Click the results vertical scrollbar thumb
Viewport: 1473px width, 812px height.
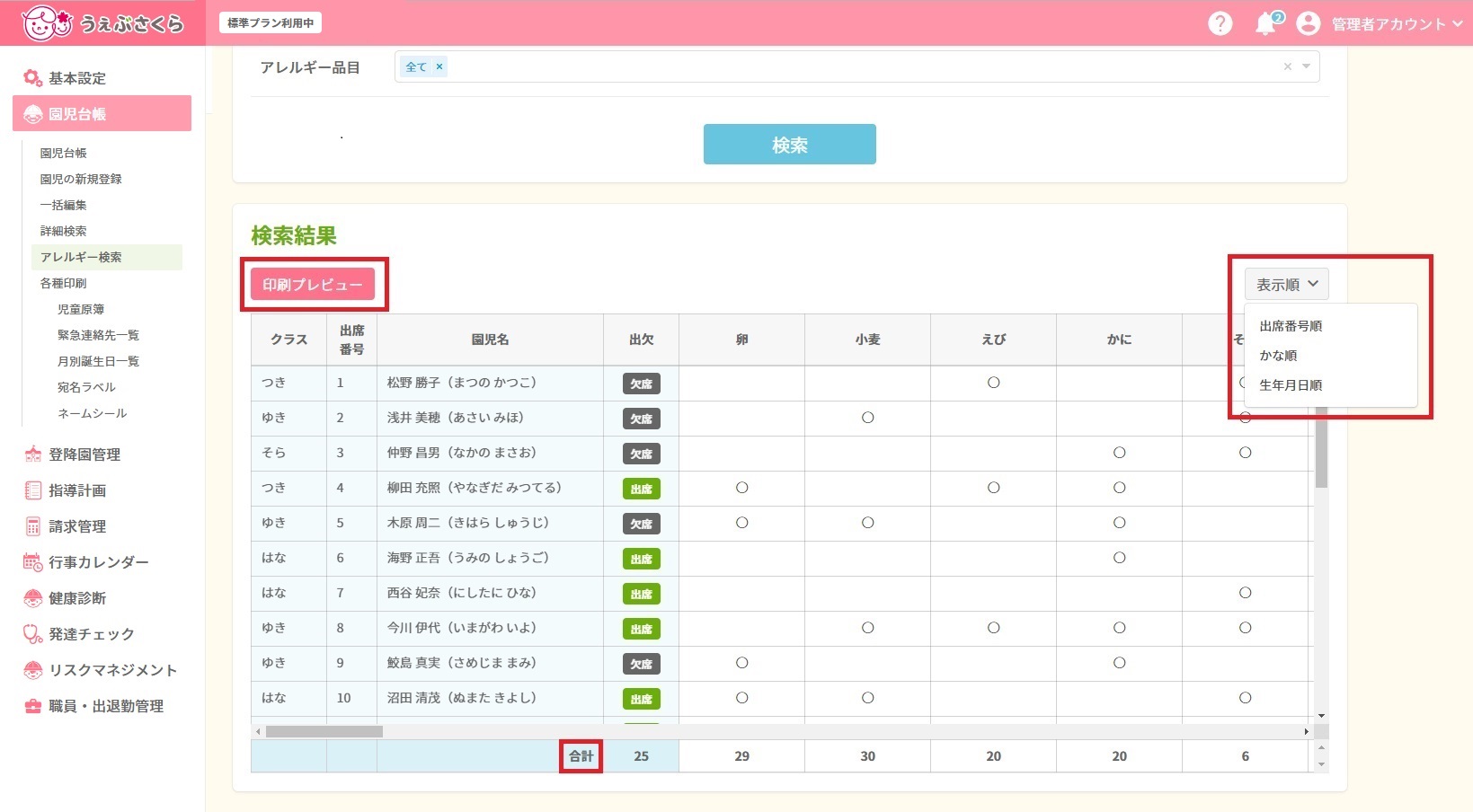[x=1321, y=446]
